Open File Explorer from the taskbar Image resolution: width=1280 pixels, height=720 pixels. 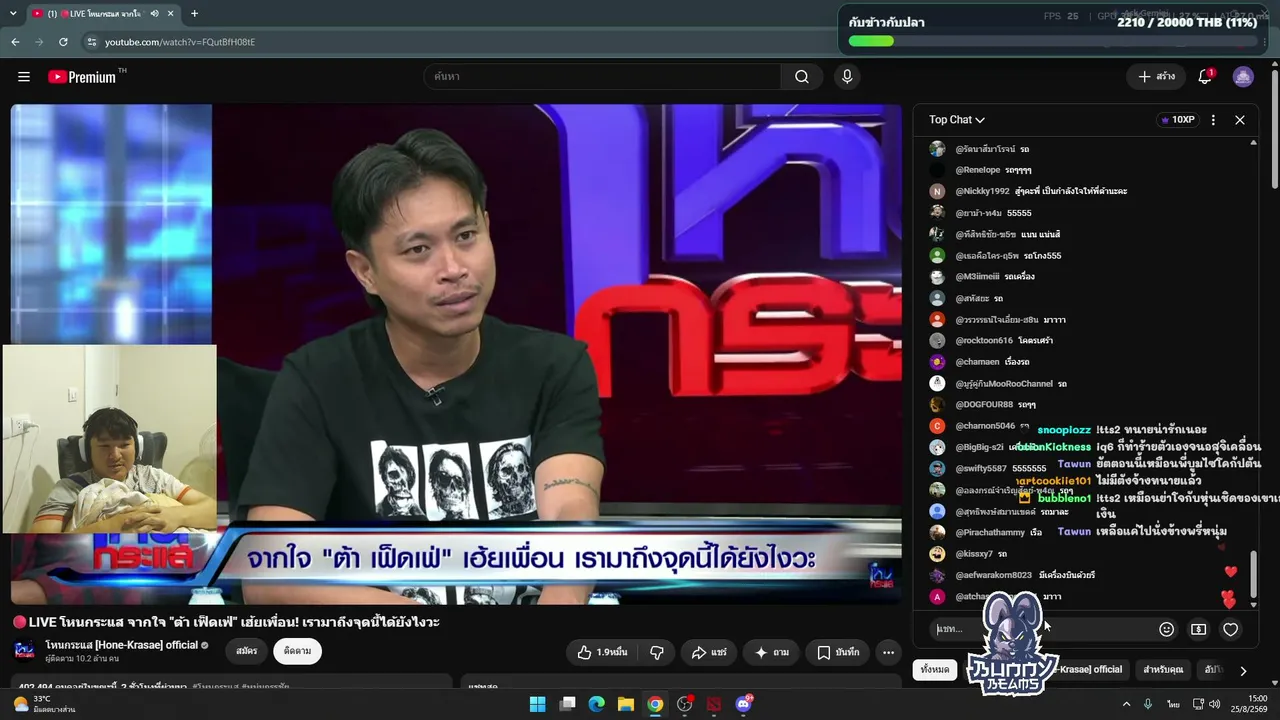pos(625,704)
